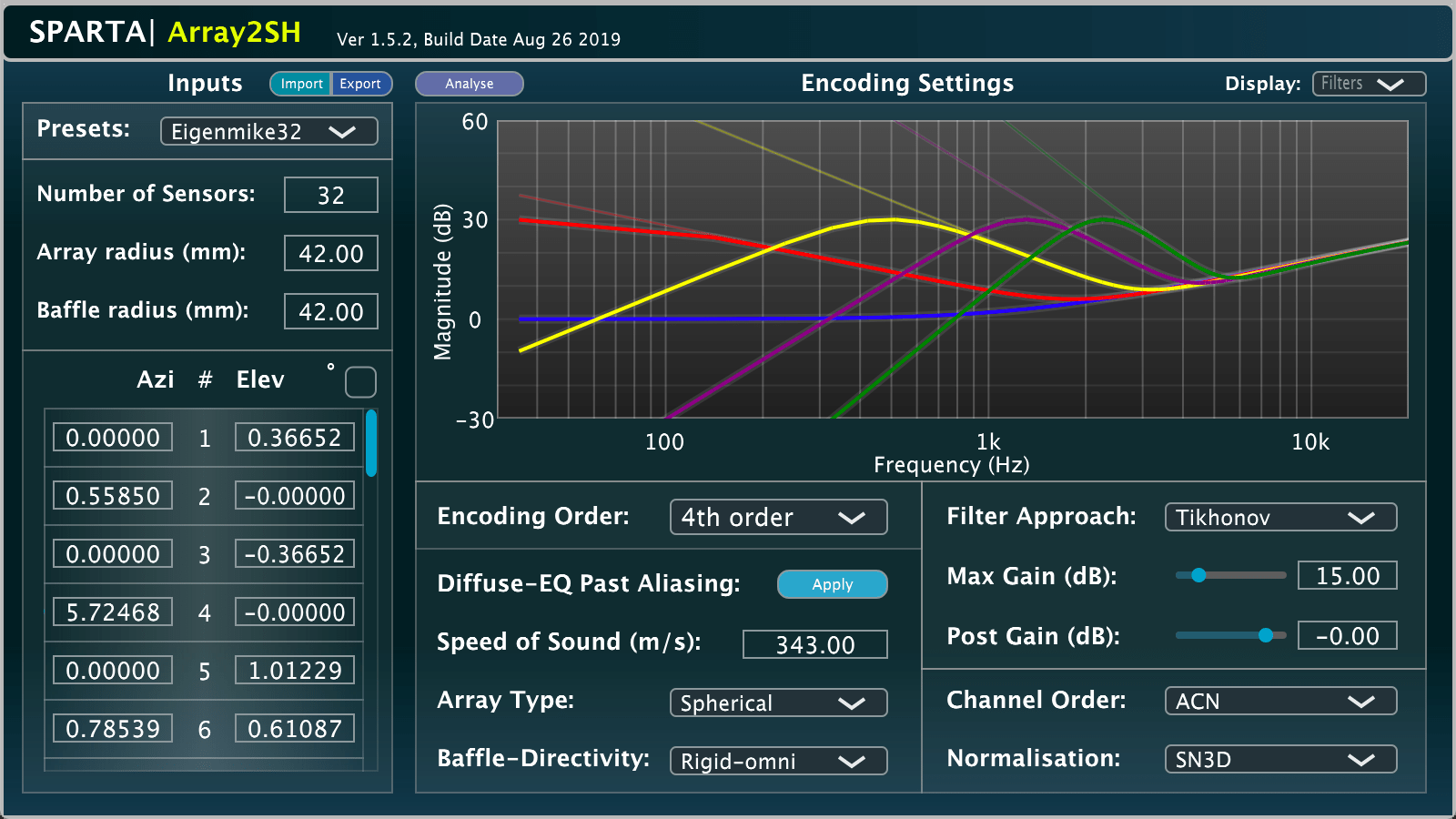1456x819 pixels.
Task: Click the Export button
Action: coord(360,84)
